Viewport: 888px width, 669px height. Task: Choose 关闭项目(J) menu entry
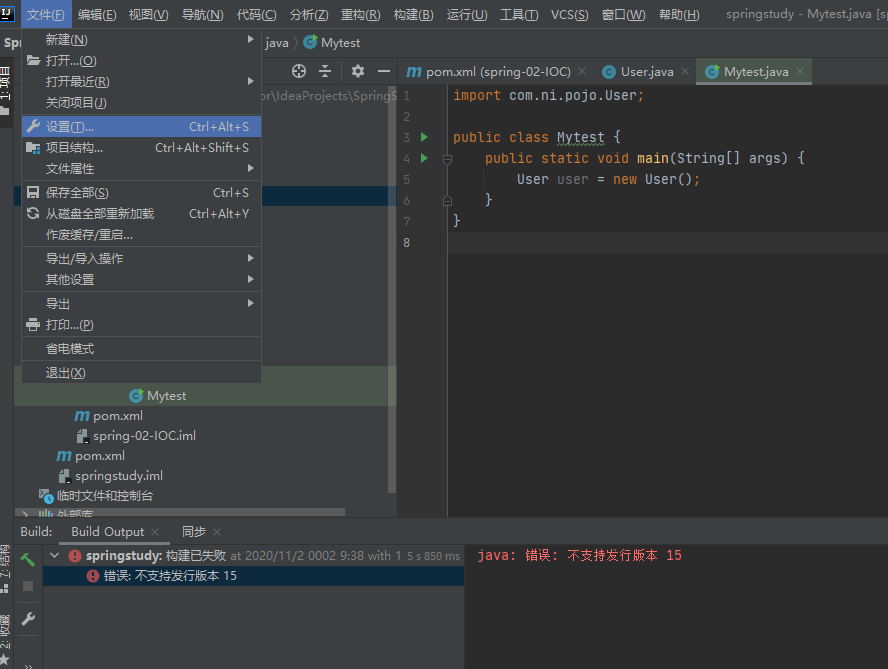click(x=142, y=103)
